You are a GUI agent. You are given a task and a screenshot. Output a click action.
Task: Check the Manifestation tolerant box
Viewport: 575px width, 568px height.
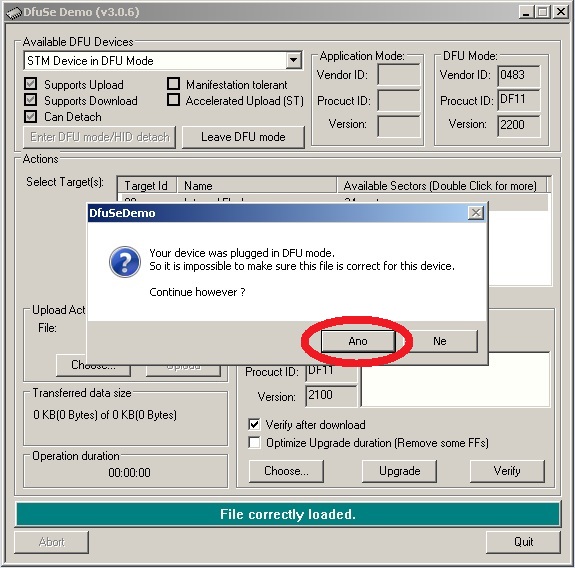tap(173, 84)
